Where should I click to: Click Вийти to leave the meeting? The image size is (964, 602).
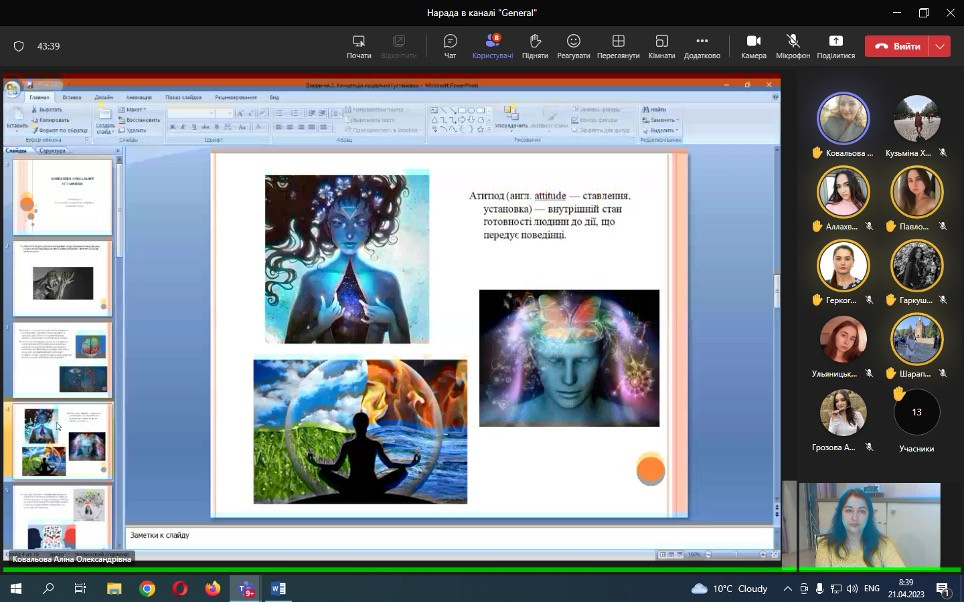898,46
